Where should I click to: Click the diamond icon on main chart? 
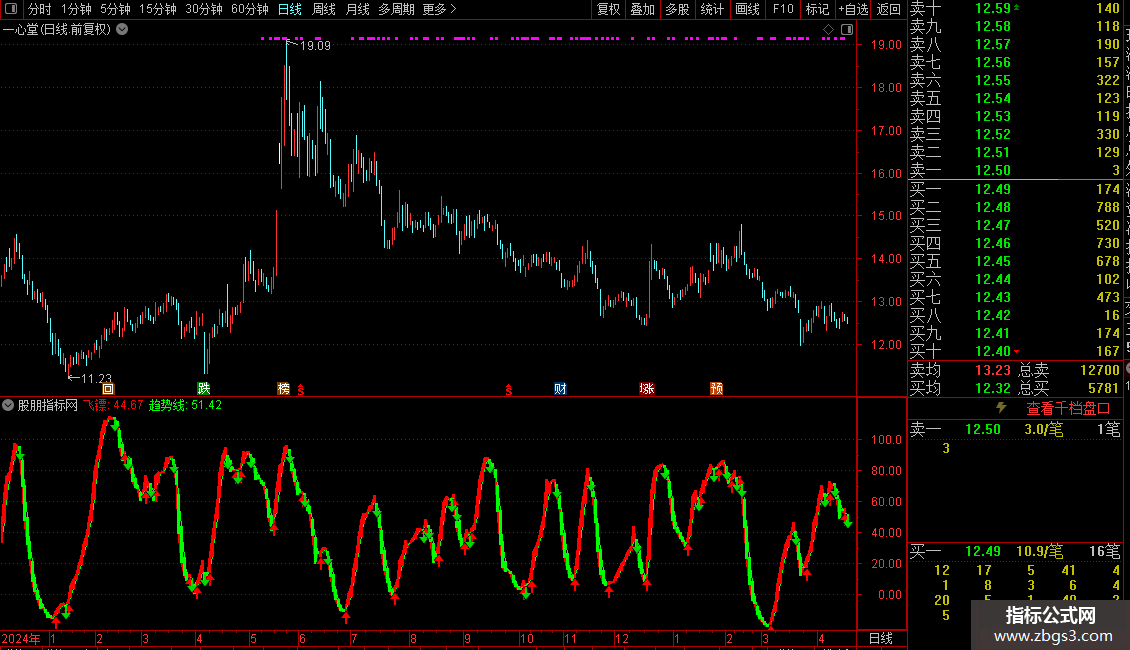click(828, 30)
